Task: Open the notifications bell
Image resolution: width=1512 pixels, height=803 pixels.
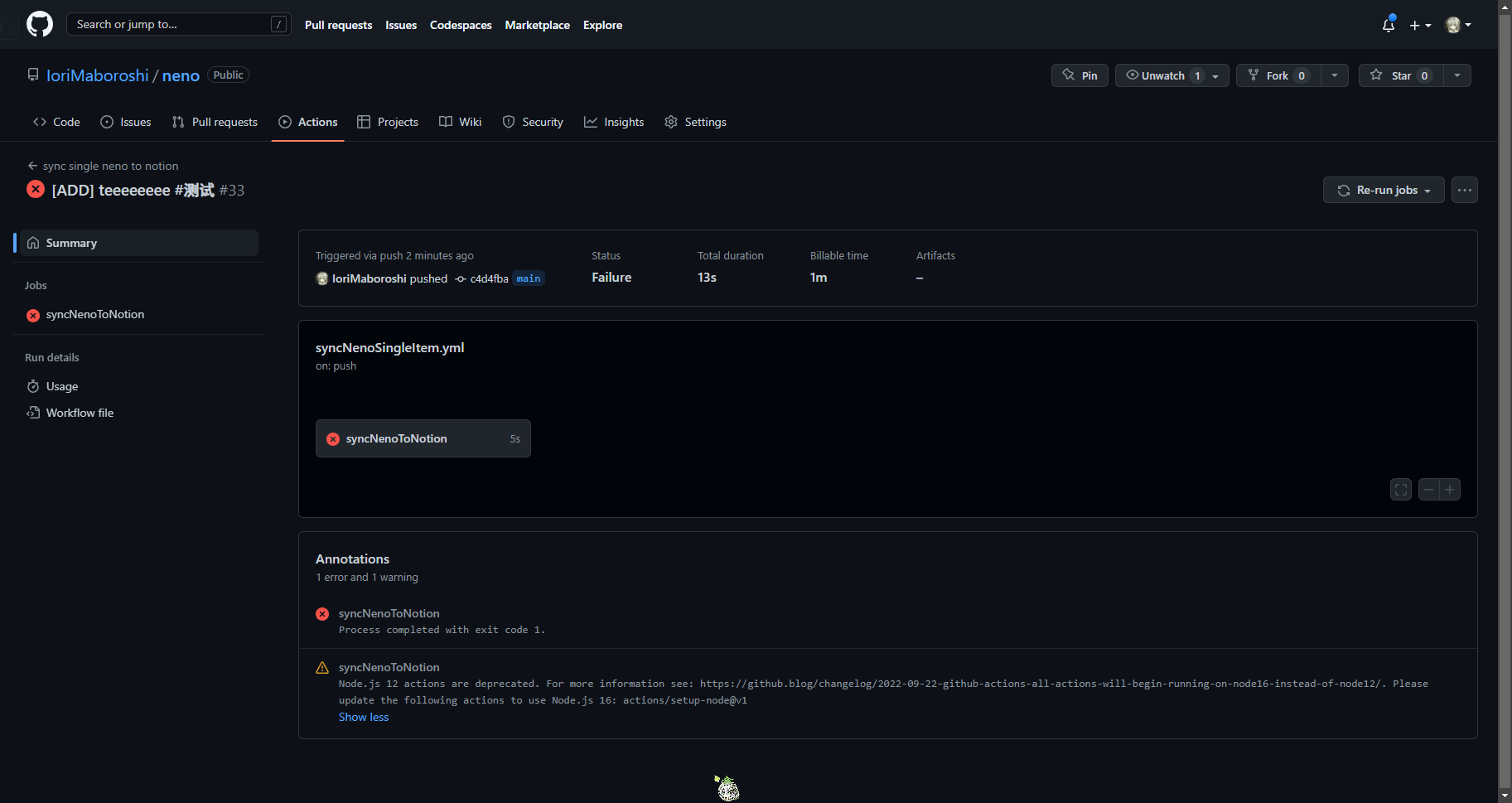Action: click(1389, 25)
